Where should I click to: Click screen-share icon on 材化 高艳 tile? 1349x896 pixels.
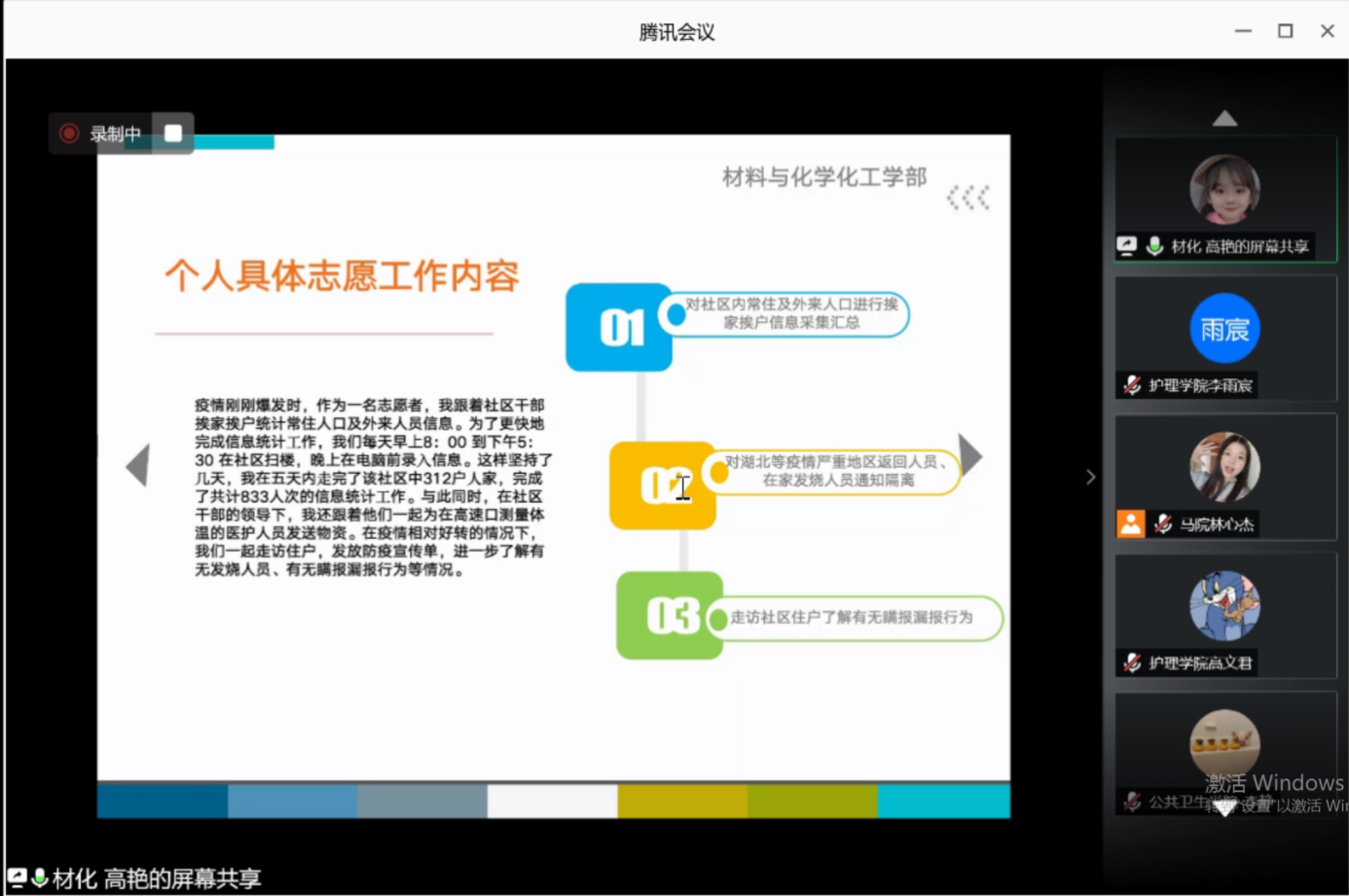1127,246
